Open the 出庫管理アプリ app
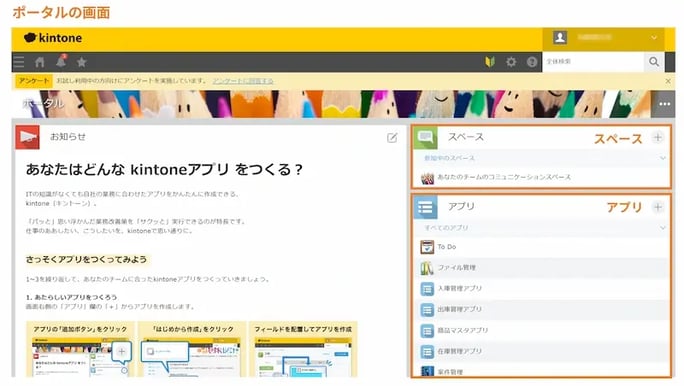The height and width of the screenshot is (386, 684). (x=541, y=310)
